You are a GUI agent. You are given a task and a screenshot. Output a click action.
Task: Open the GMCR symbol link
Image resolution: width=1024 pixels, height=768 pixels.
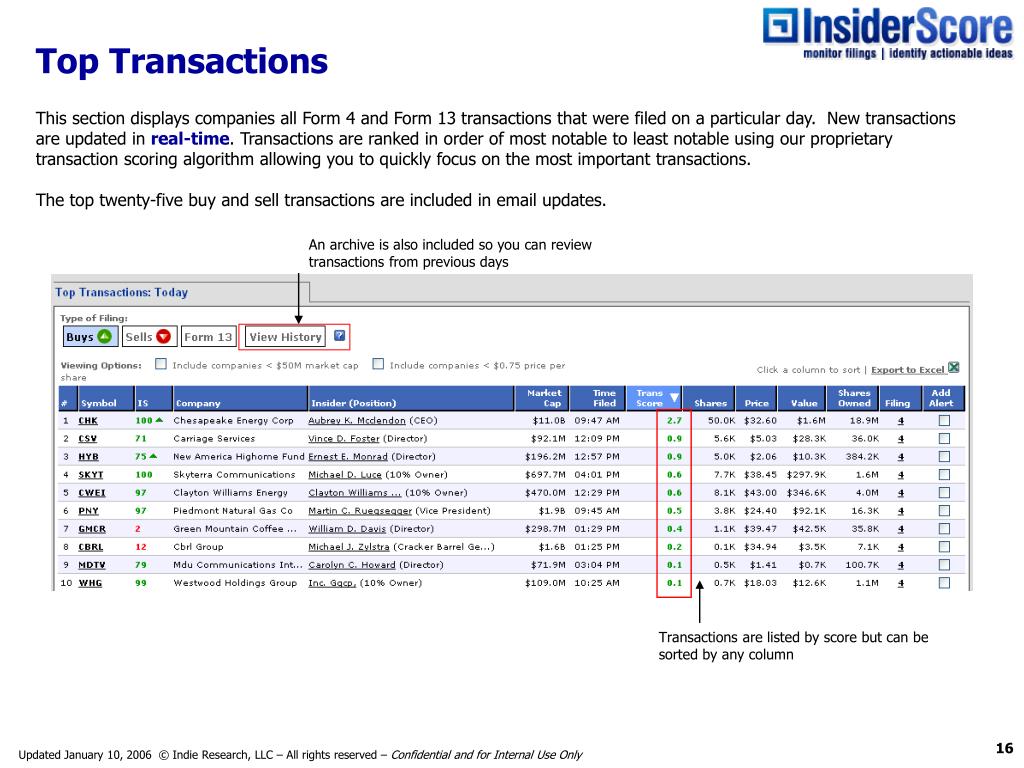click(x=91, y=529)
